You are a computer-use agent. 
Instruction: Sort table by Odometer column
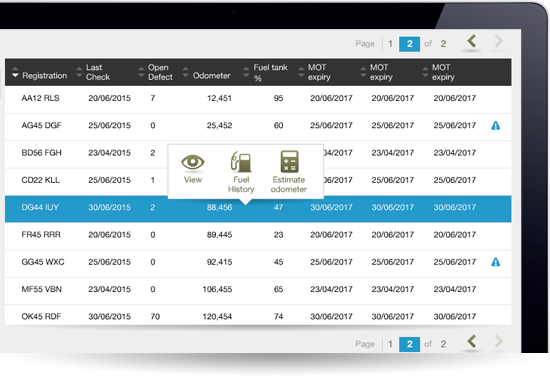[x=186, y=72]
